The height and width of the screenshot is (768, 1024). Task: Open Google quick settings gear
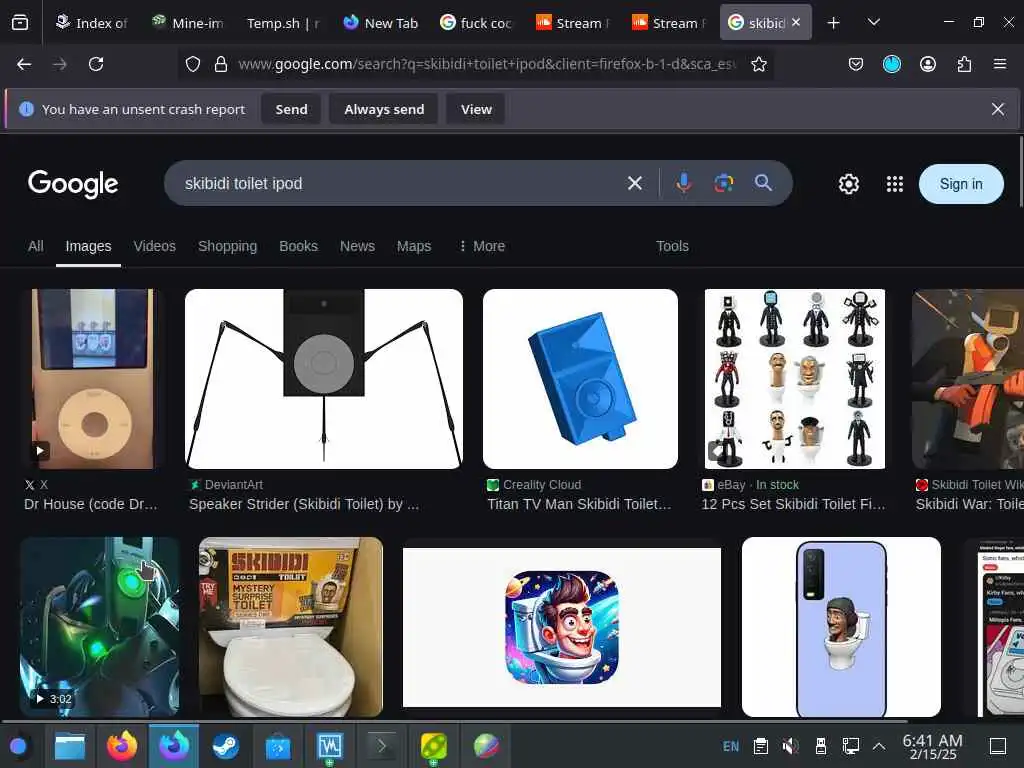coord(848,184)
